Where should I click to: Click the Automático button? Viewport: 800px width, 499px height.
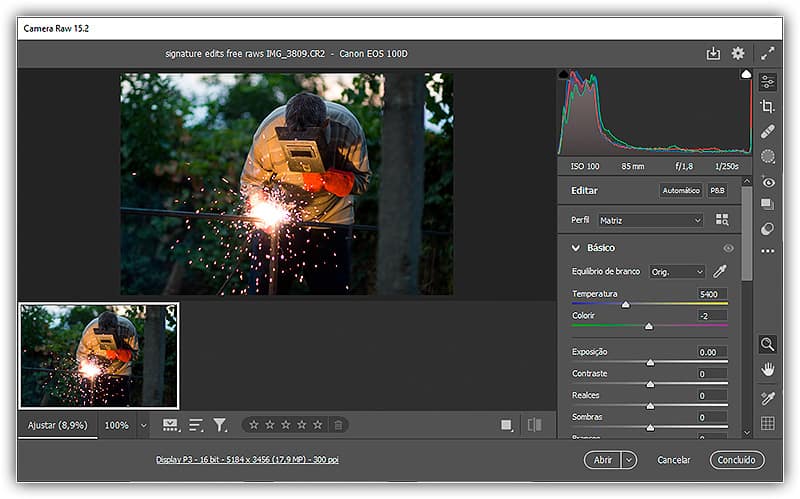point(681,190)
